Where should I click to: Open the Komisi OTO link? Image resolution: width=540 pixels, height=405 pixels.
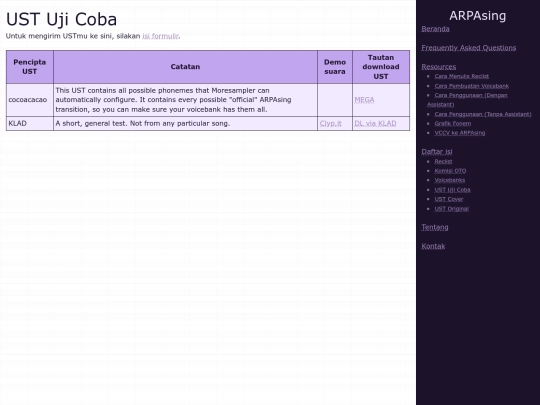pyautogui.click(x=450, y=170)
